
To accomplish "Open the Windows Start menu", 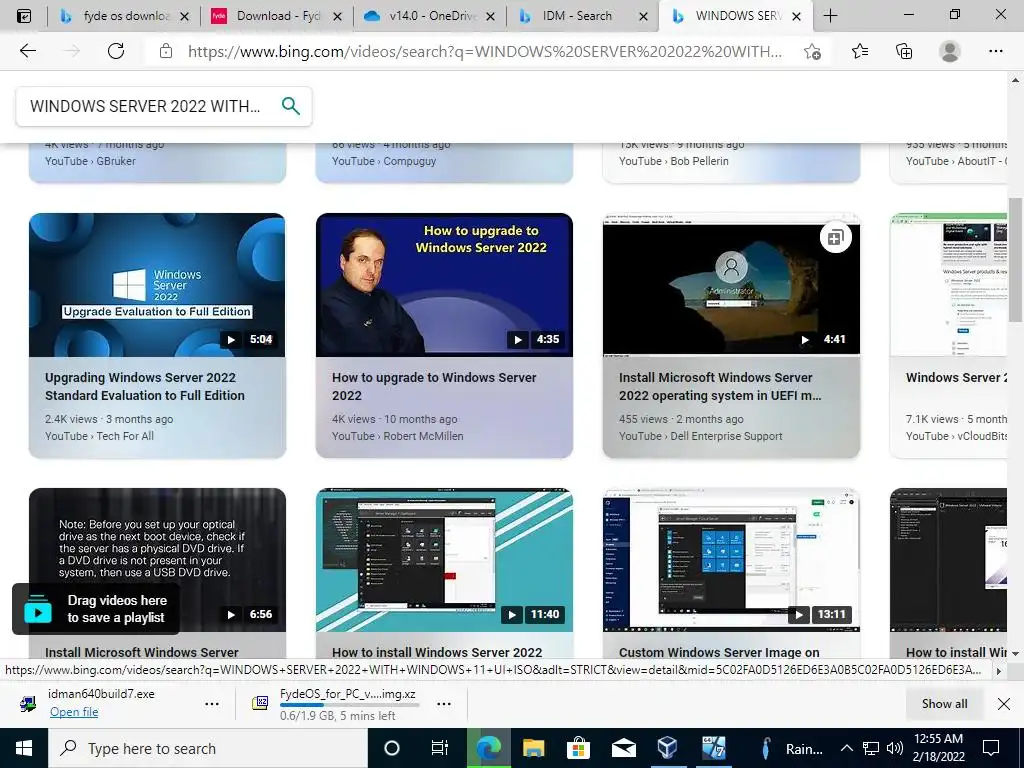I will [x=24, y=748].
